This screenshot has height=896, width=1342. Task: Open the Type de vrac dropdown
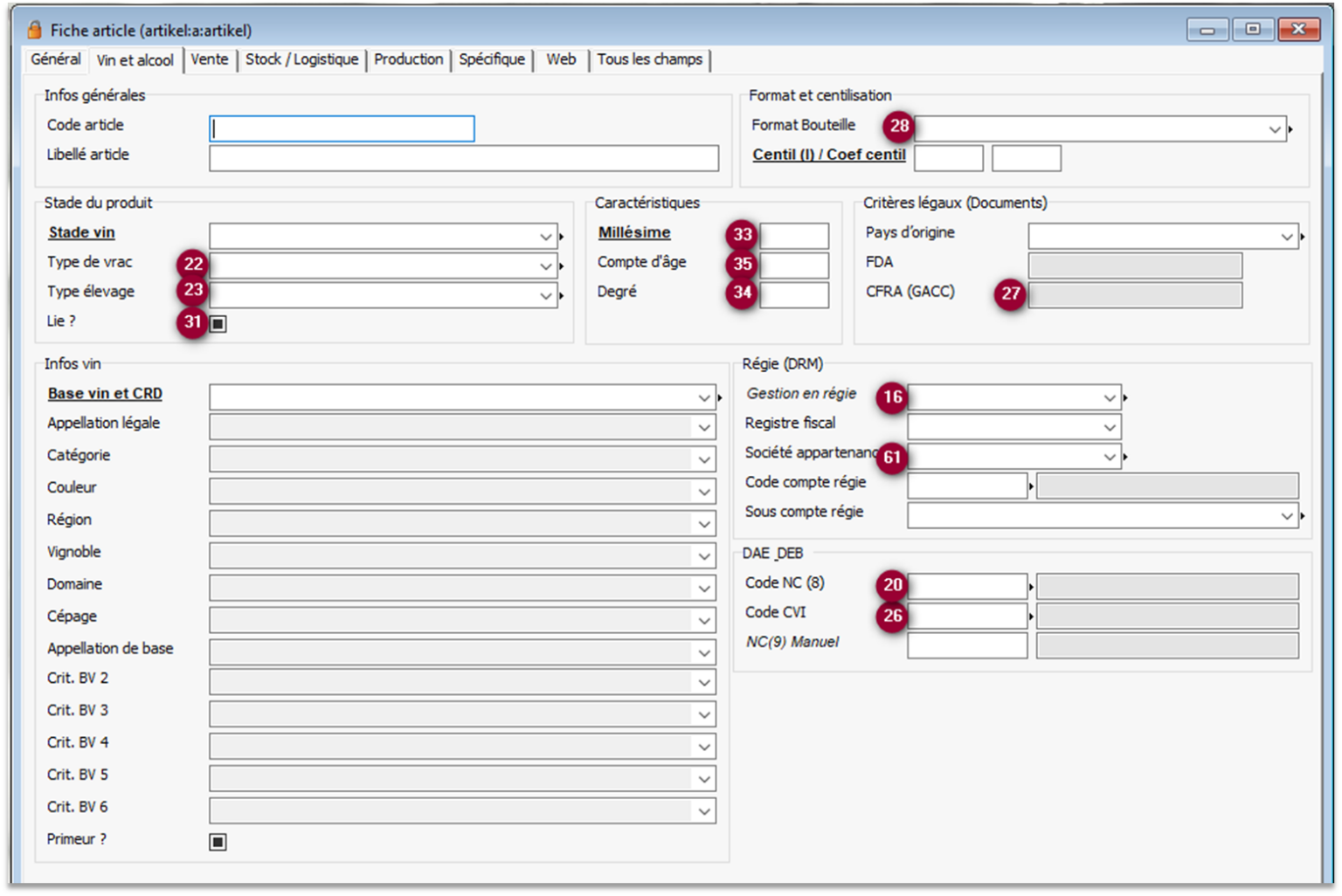tap(545, 266)
